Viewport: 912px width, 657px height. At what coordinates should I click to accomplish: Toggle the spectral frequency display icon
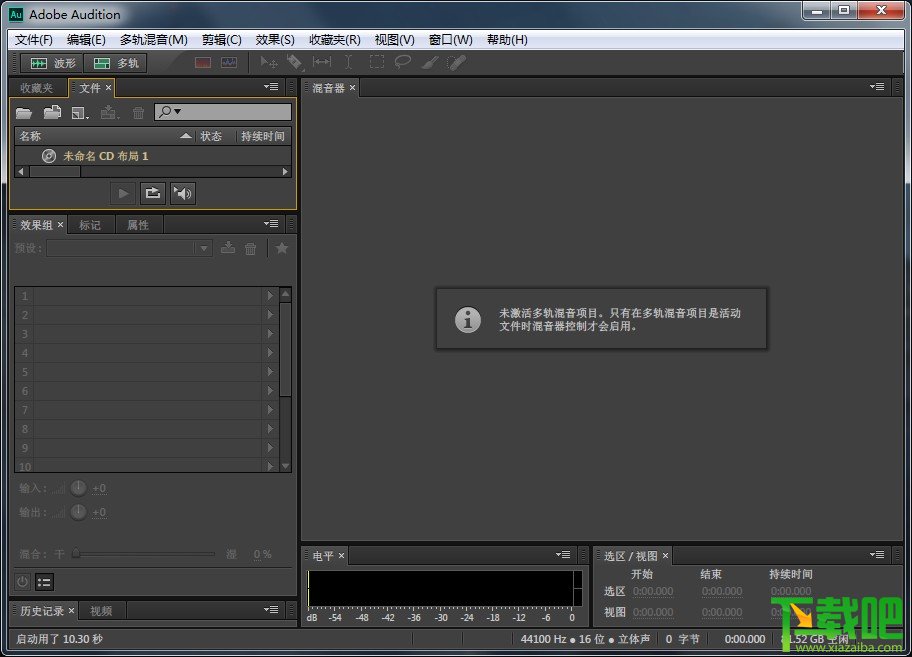click(x=202, y=63)
